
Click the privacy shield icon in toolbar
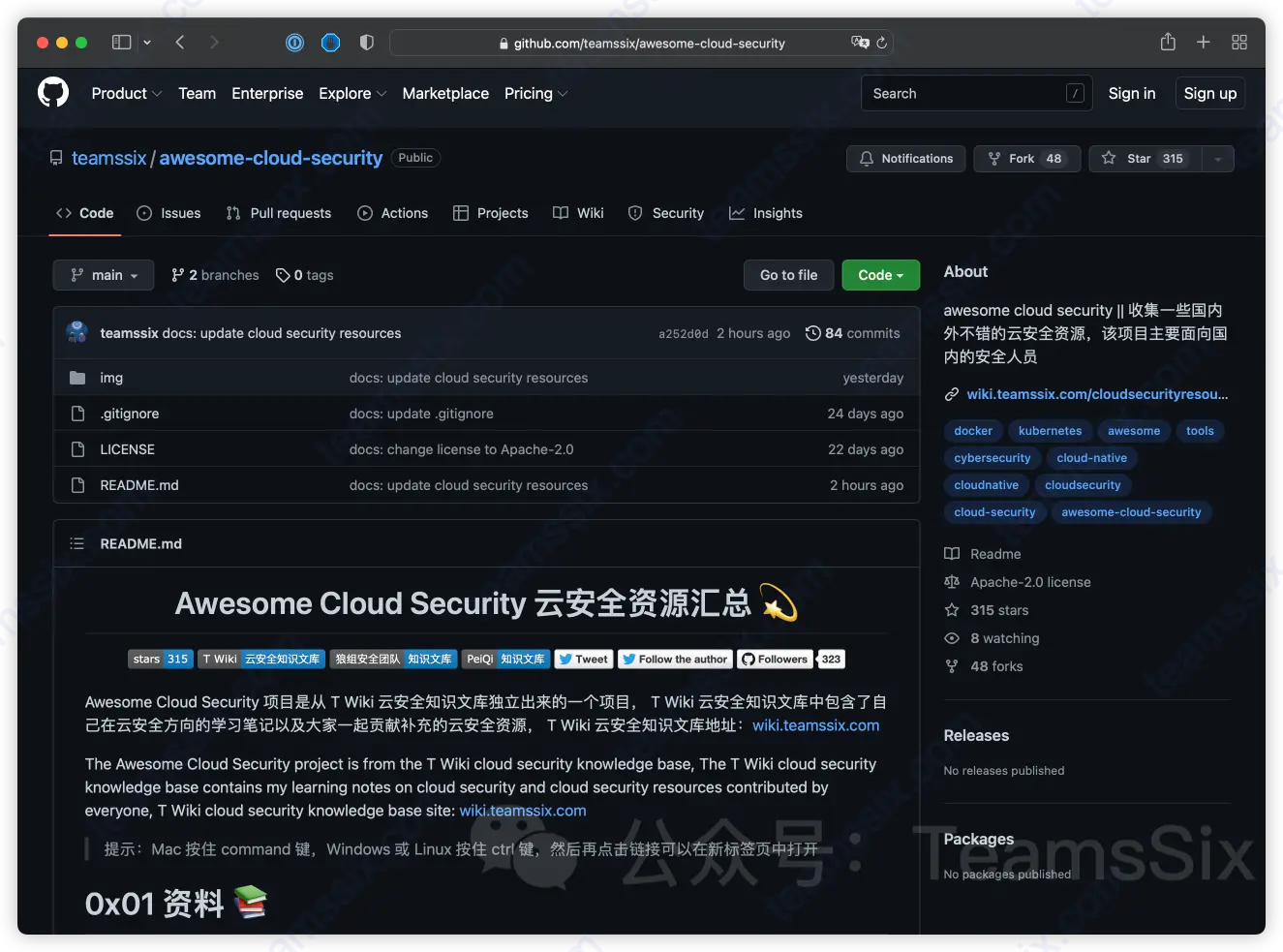click(x=366, y=43)
